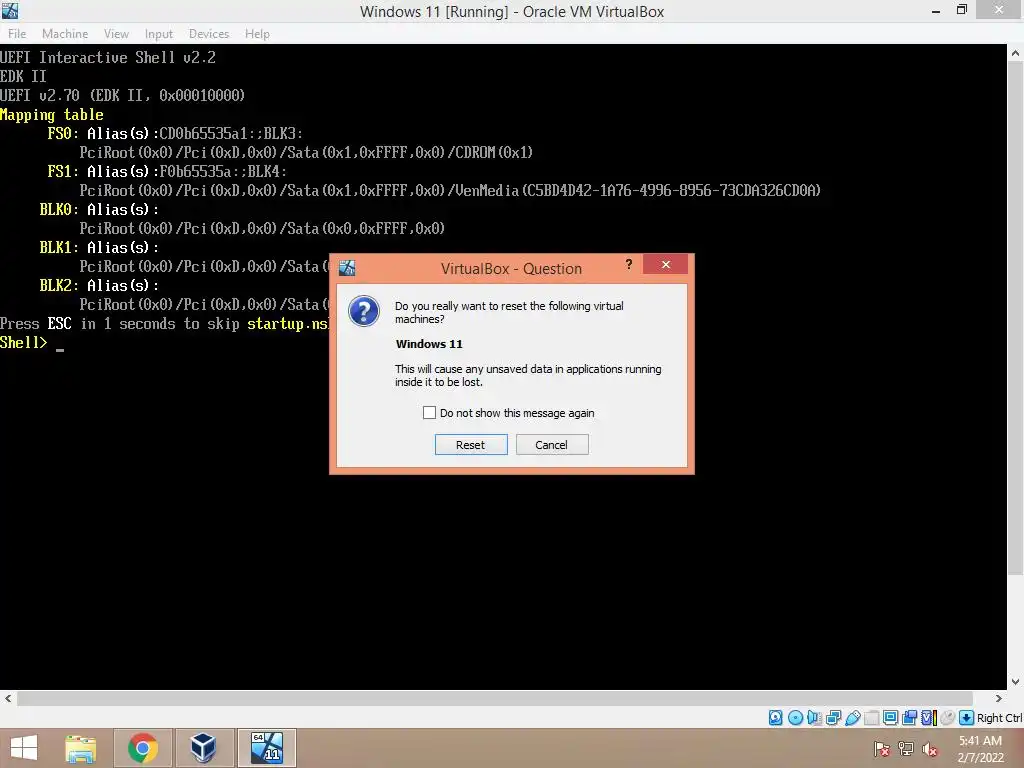Open VirtualBox Manager from the taskbar
Screen dimensions: 1024x768
click(x=203, y=748)
